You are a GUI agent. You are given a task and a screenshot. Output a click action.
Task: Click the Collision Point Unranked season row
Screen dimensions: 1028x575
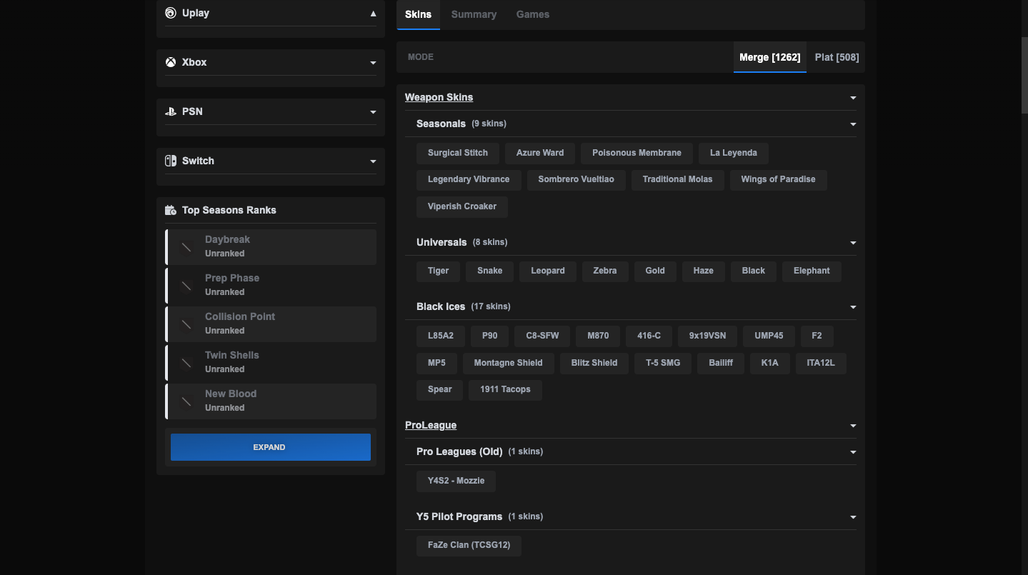[x=271, y=324]
